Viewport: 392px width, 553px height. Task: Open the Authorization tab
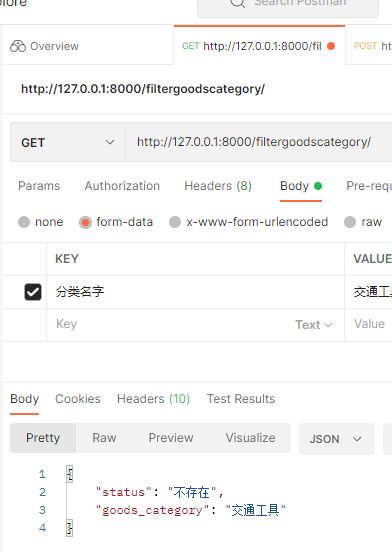[122, 186]
